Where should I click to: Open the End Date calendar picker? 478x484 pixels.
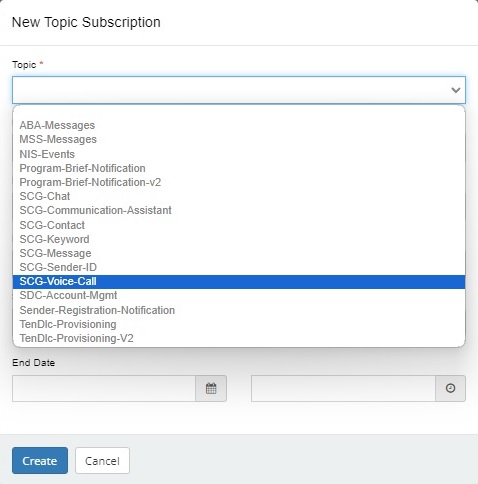pyautogui.click(x=211, y=388)
